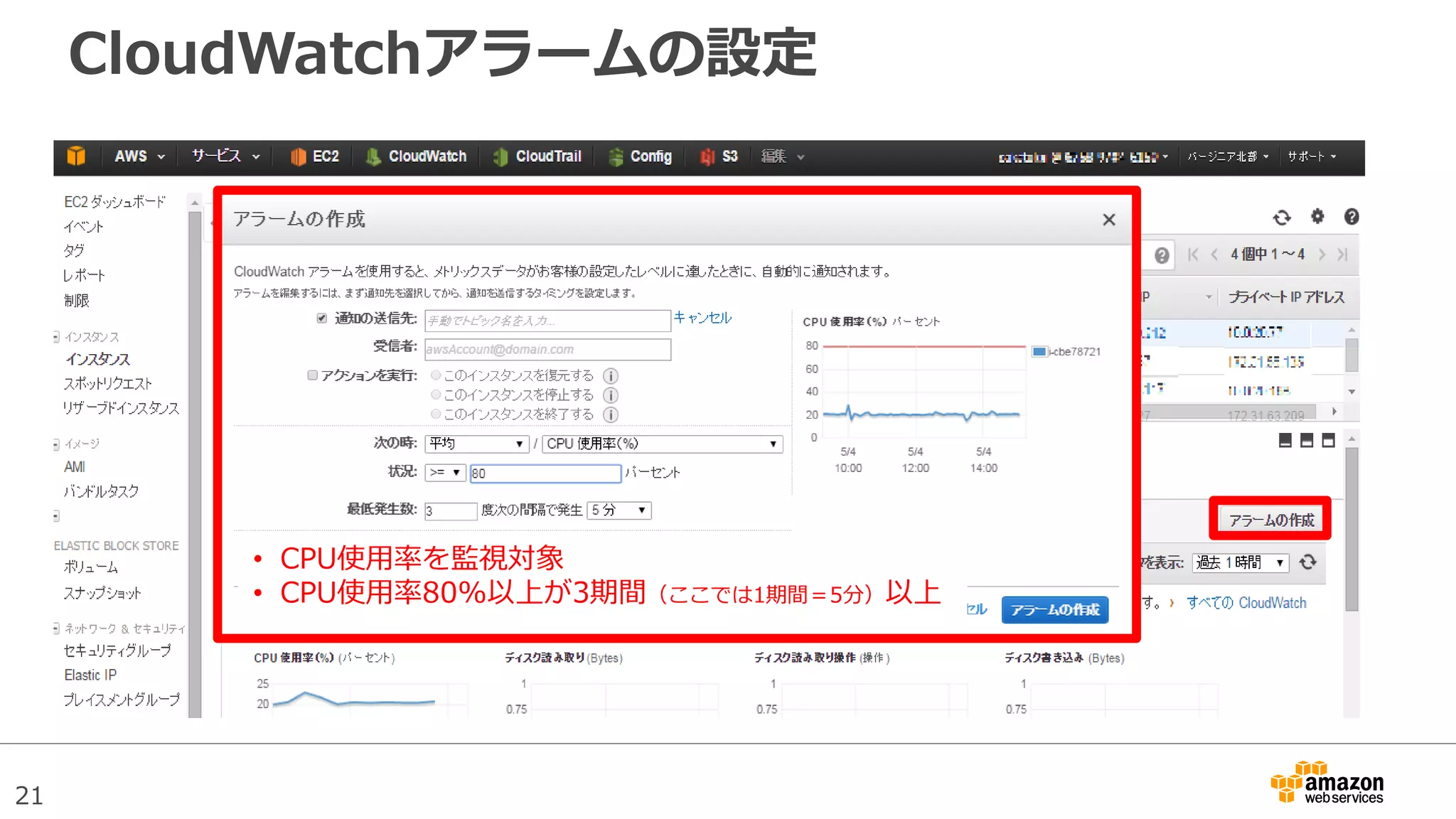Viewport: 1456px width, 819px height.
Task: Open スナップショット in the sidebar
Action: tap(102, 594)
